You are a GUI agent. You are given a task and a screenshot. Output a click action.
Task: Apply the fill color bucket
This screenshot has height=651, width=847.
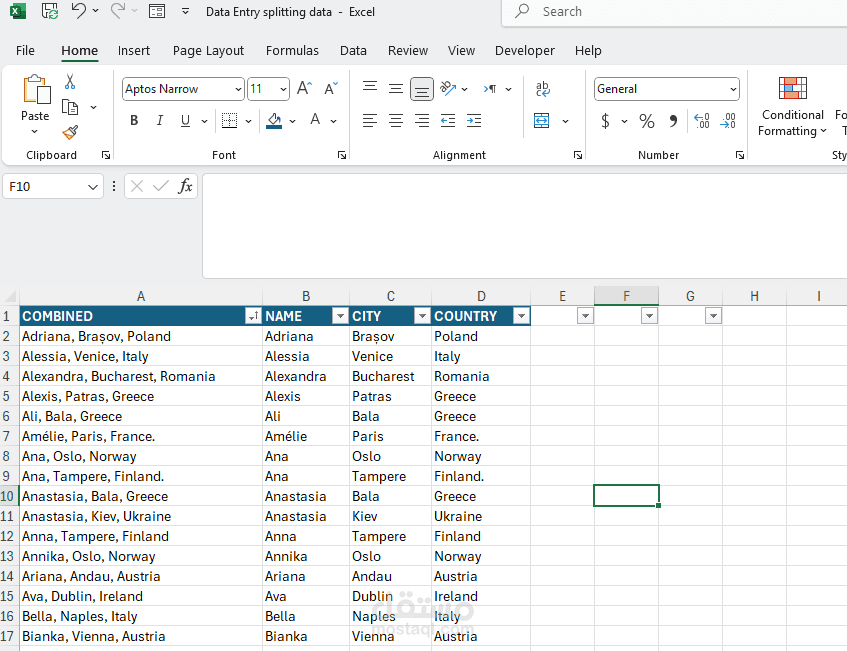(x=274, y=120)
